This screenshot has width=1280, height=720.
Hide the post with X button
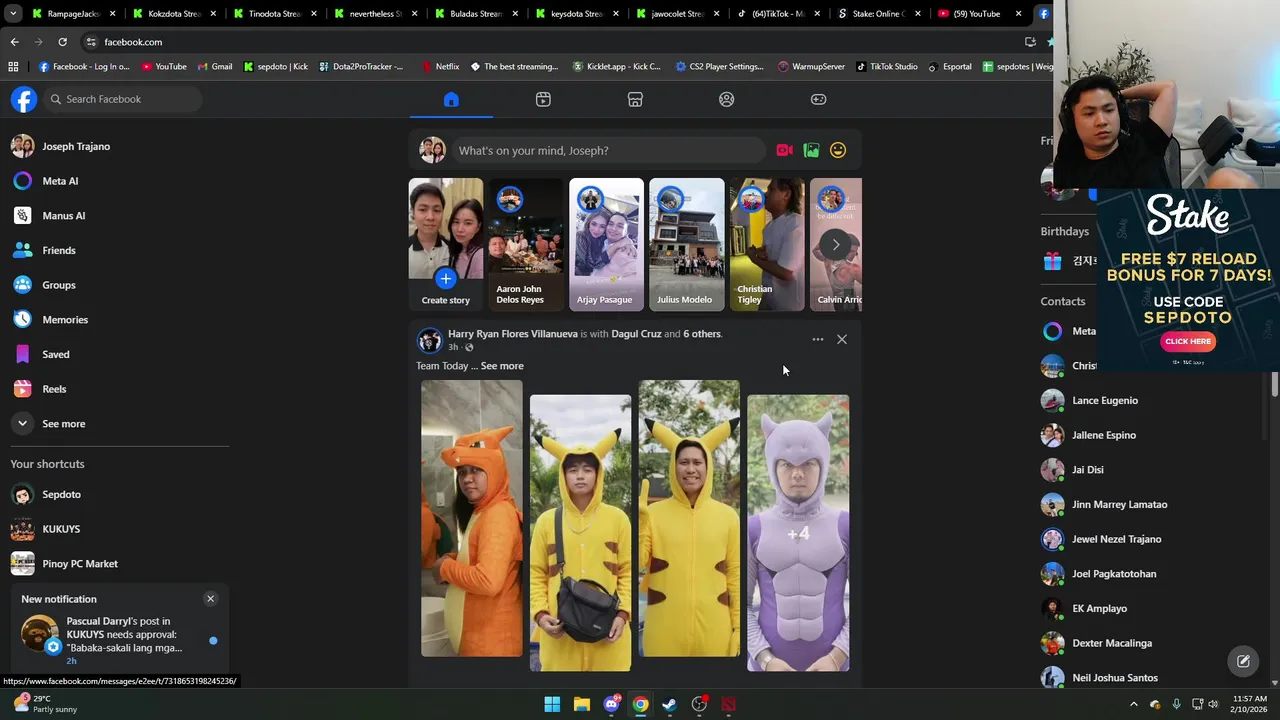(x=842, y=339)
